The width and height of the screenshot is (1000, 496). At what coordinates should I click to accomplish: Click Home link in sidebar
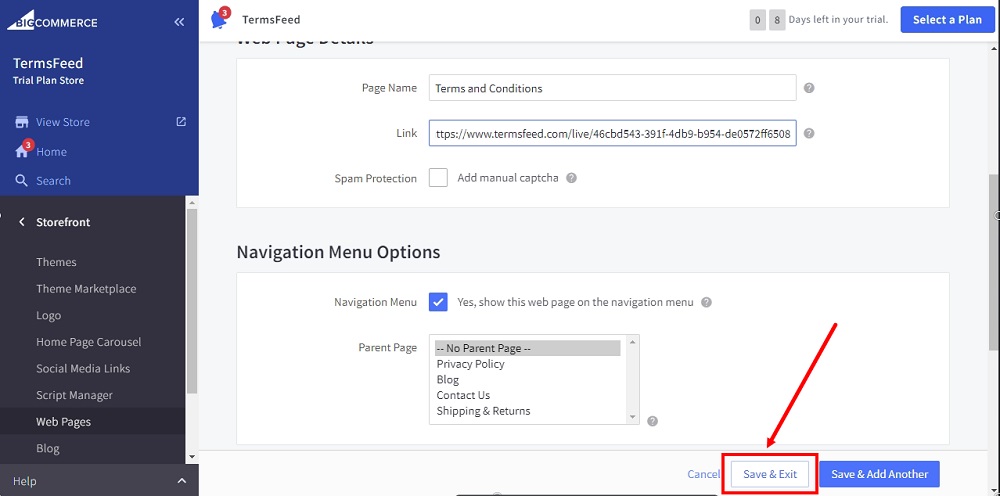(x=51, y=152)
